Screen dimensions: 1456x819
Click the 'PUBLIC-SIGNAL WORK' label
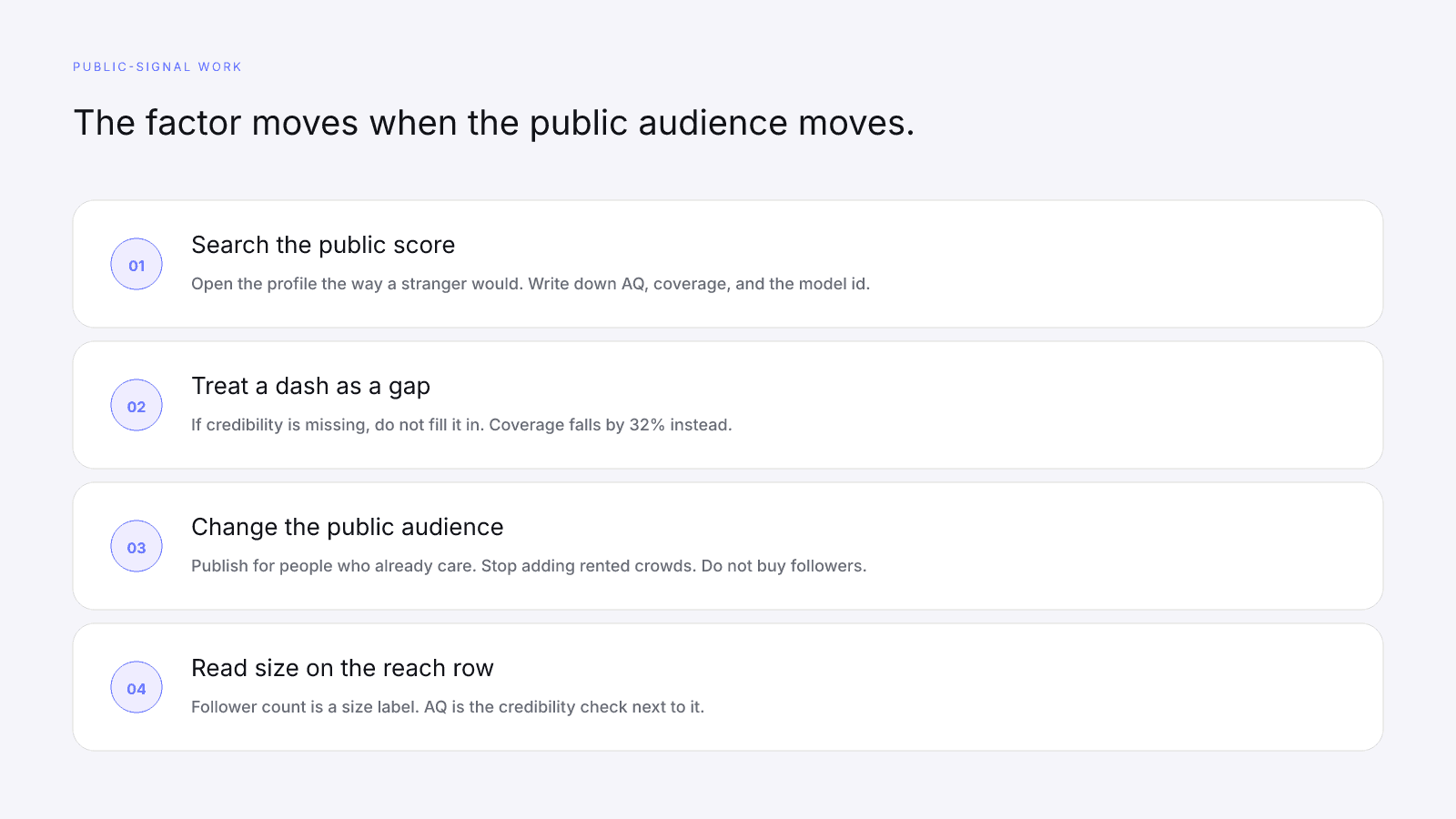tap(157, 66)
